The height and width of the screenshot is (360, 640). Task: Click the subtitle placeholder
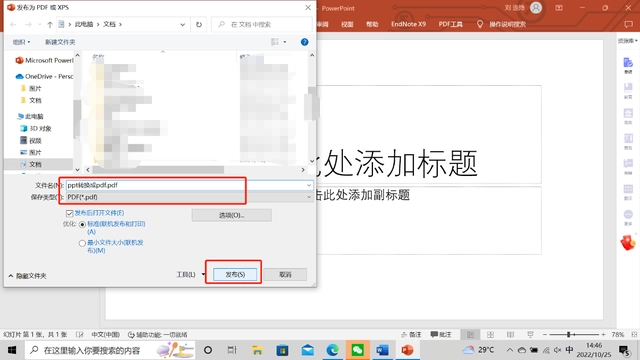(429, 220)
